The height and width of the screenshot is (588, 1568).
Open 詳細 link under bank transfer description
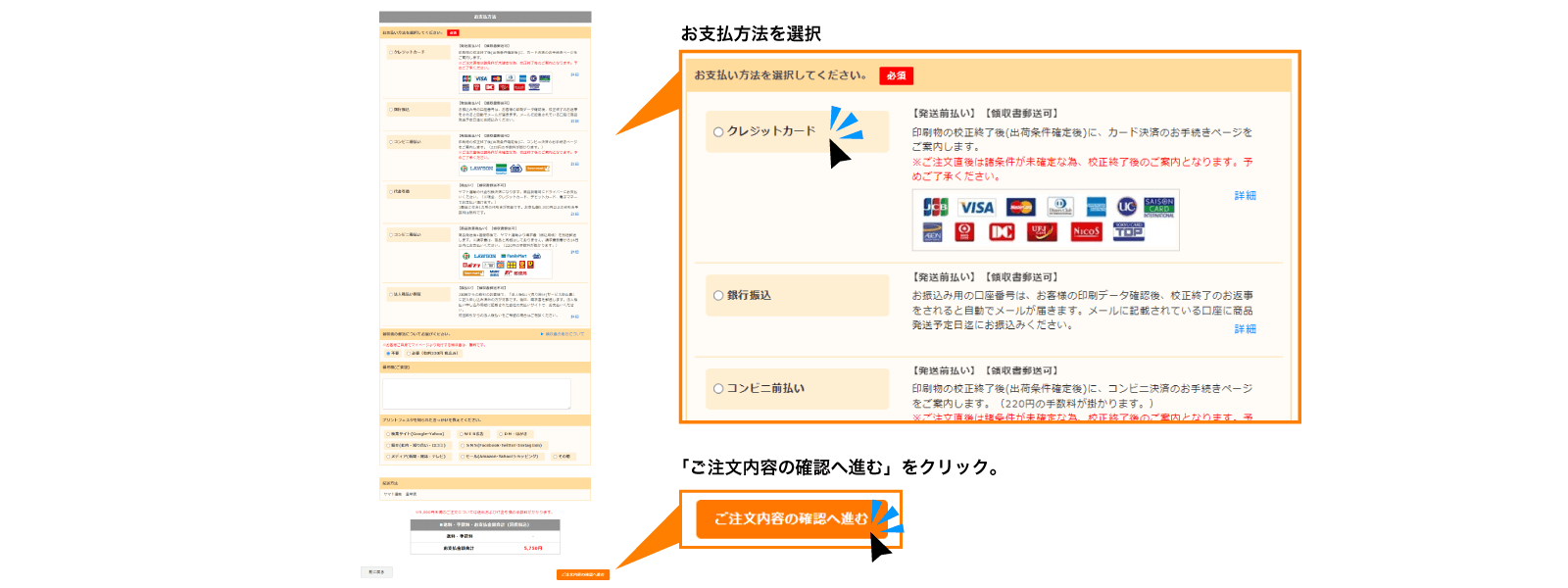[1245, 329]
